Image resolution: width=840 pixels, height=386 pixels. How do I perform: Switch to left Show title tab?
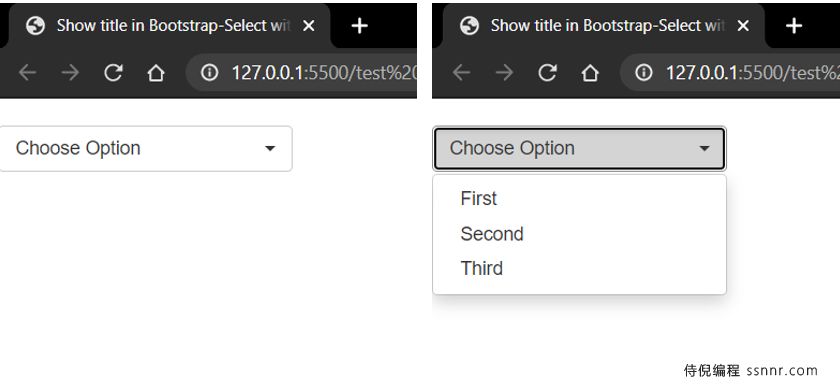tap(170, 26)
